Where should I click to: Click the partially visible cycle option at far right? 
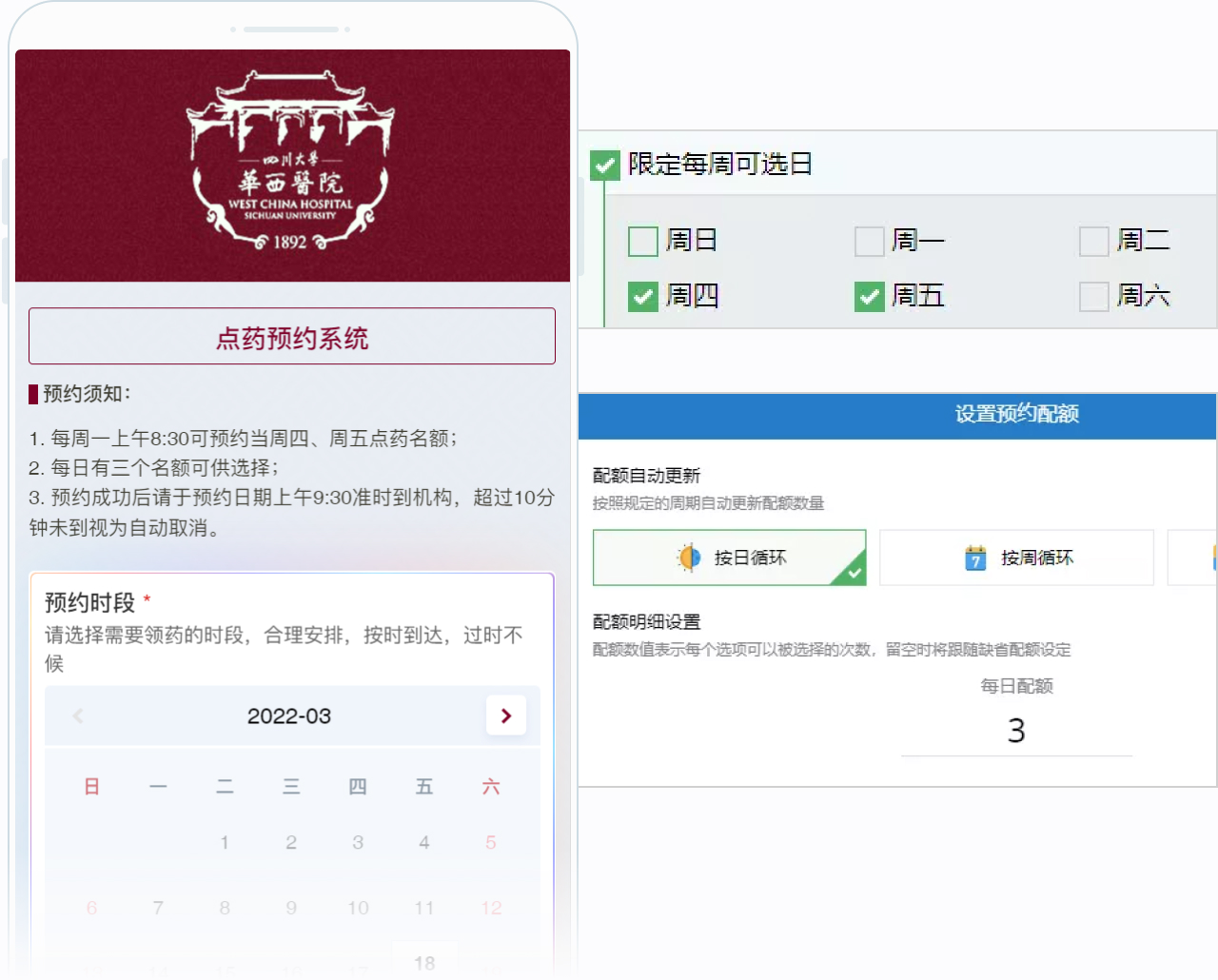click(1199, 558)
